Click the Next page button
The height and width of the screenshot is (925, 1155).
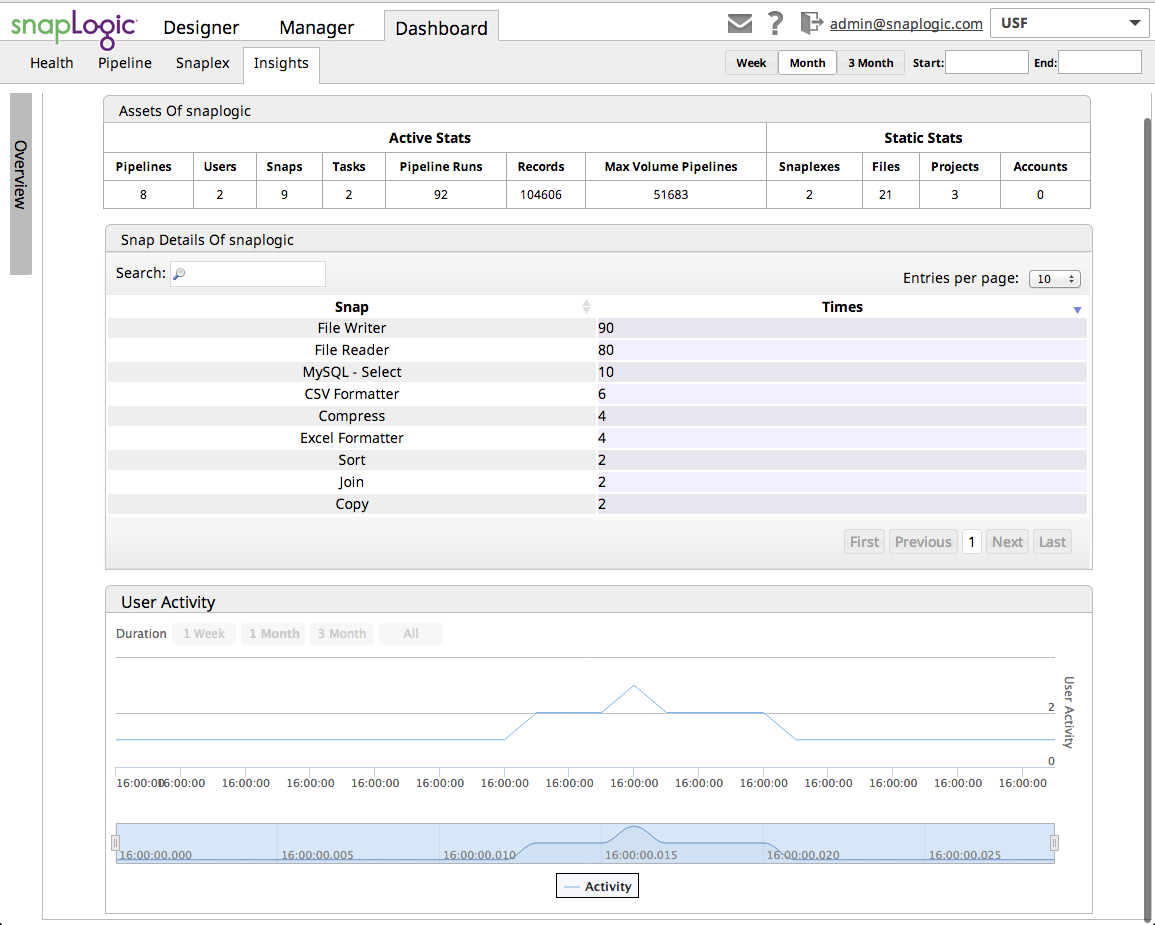point(1007,542)
